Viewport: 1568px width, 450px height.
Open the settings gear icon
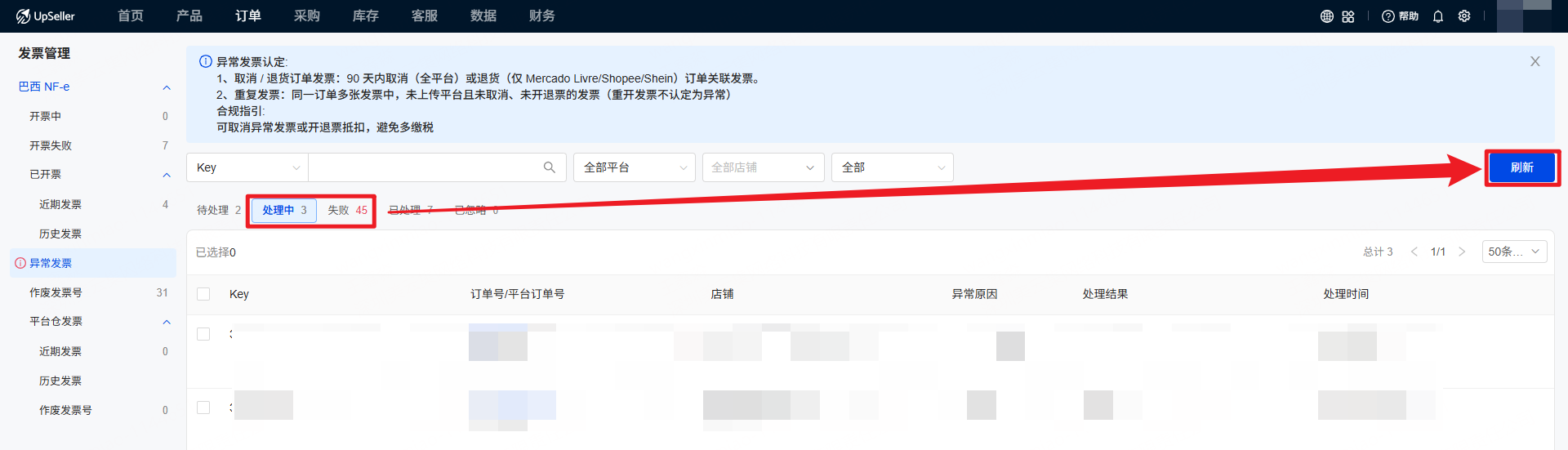[1464, 16]
